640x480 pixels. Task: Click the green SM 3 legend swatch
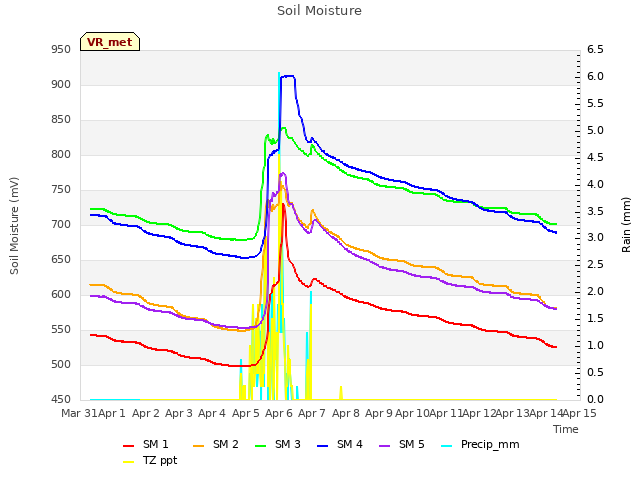(261, 446)
